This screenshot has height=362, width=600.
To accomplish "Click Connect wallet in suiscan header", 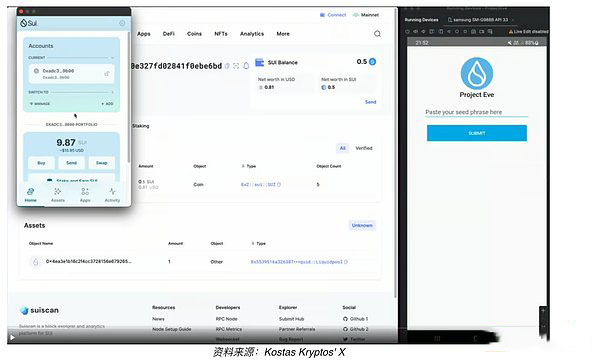I will tap(333, 15).
